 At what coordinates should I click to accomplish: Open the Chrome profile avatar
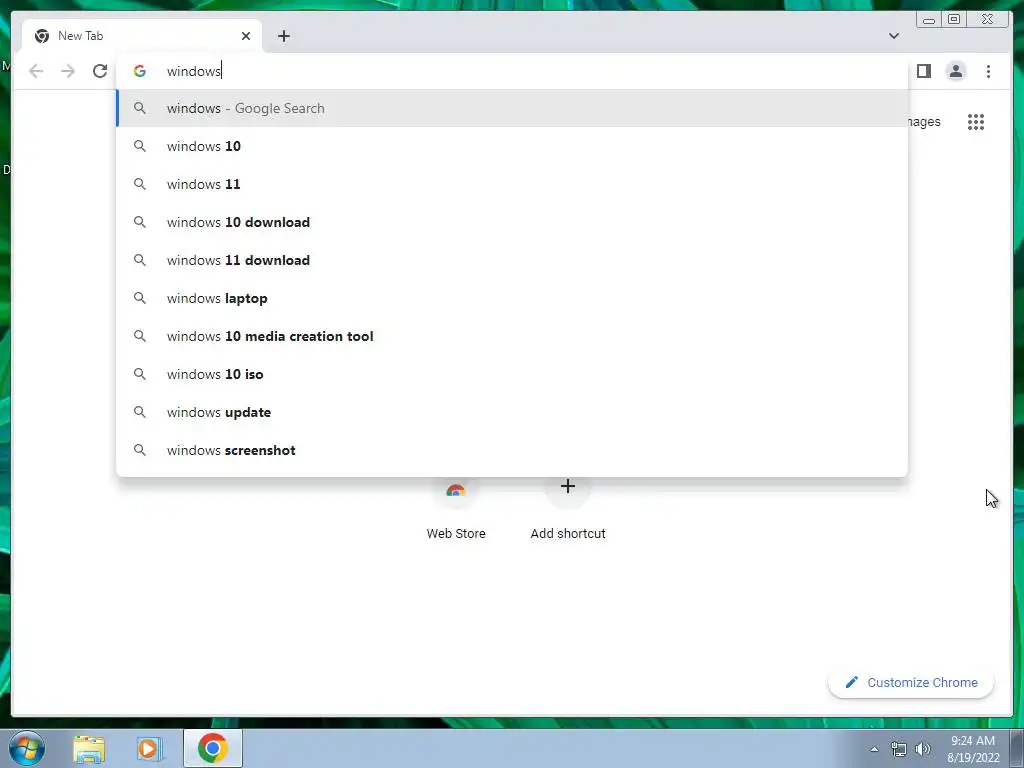pyautogui.click(x=955, y=71)
